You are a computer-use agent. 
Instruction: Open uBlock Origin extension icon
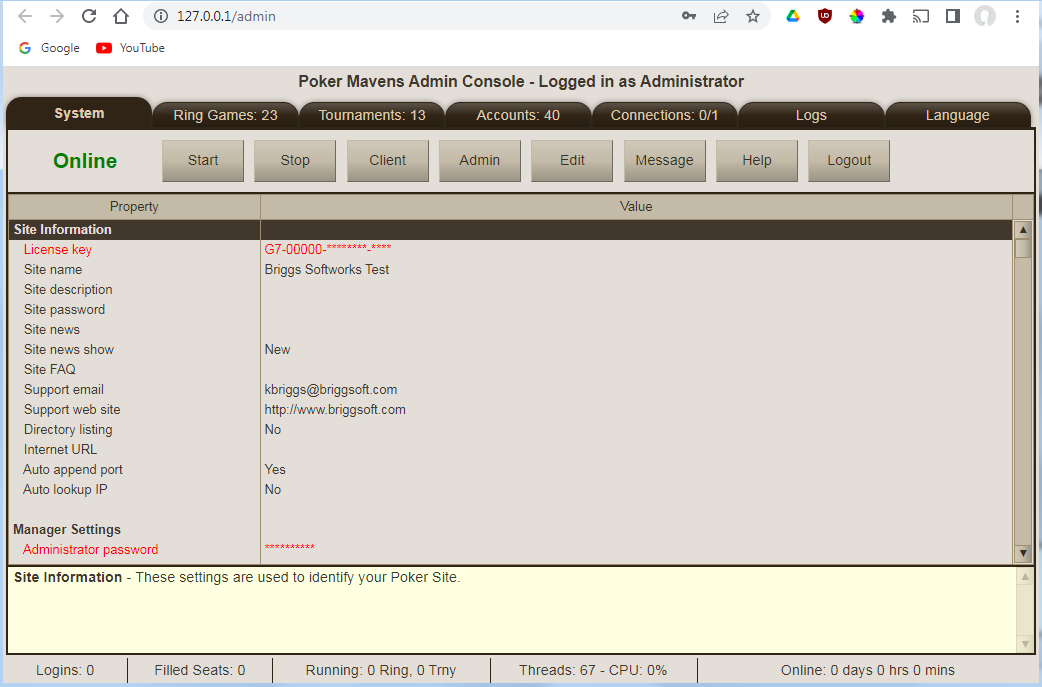pos(825,16)
